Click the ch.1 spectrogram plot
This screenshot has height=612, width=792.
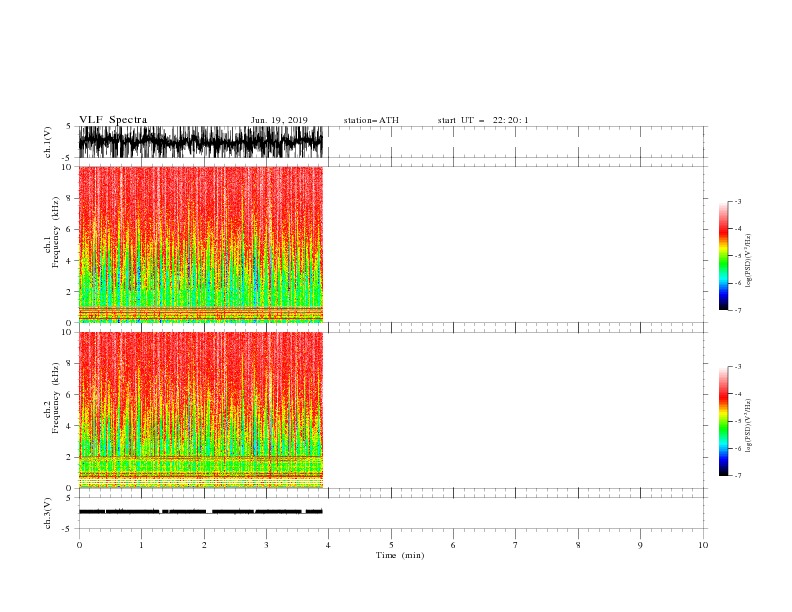coord(201,244)
